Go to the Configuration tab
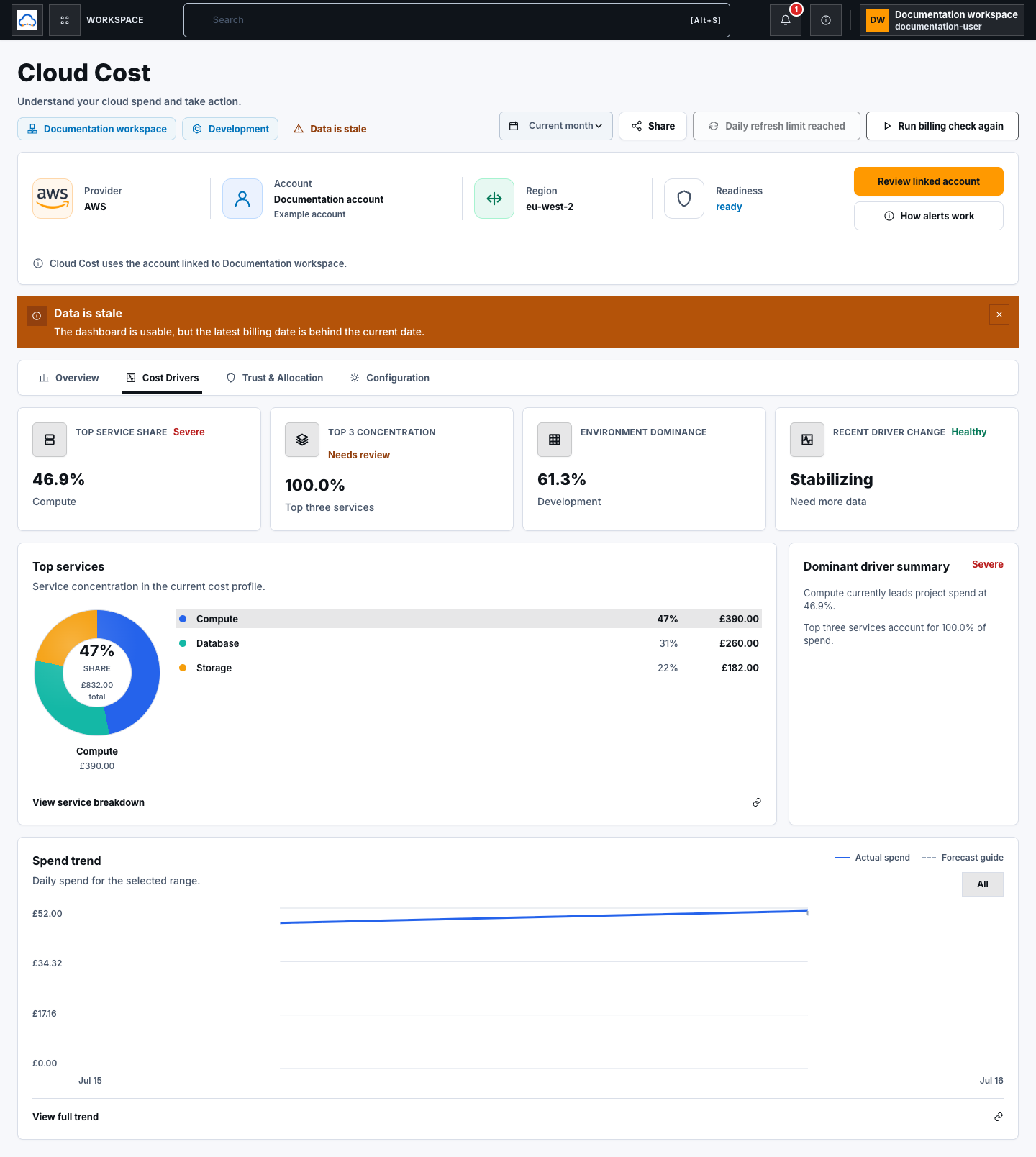Screen dimensions: 1036x1157 (x=390, y=378)
